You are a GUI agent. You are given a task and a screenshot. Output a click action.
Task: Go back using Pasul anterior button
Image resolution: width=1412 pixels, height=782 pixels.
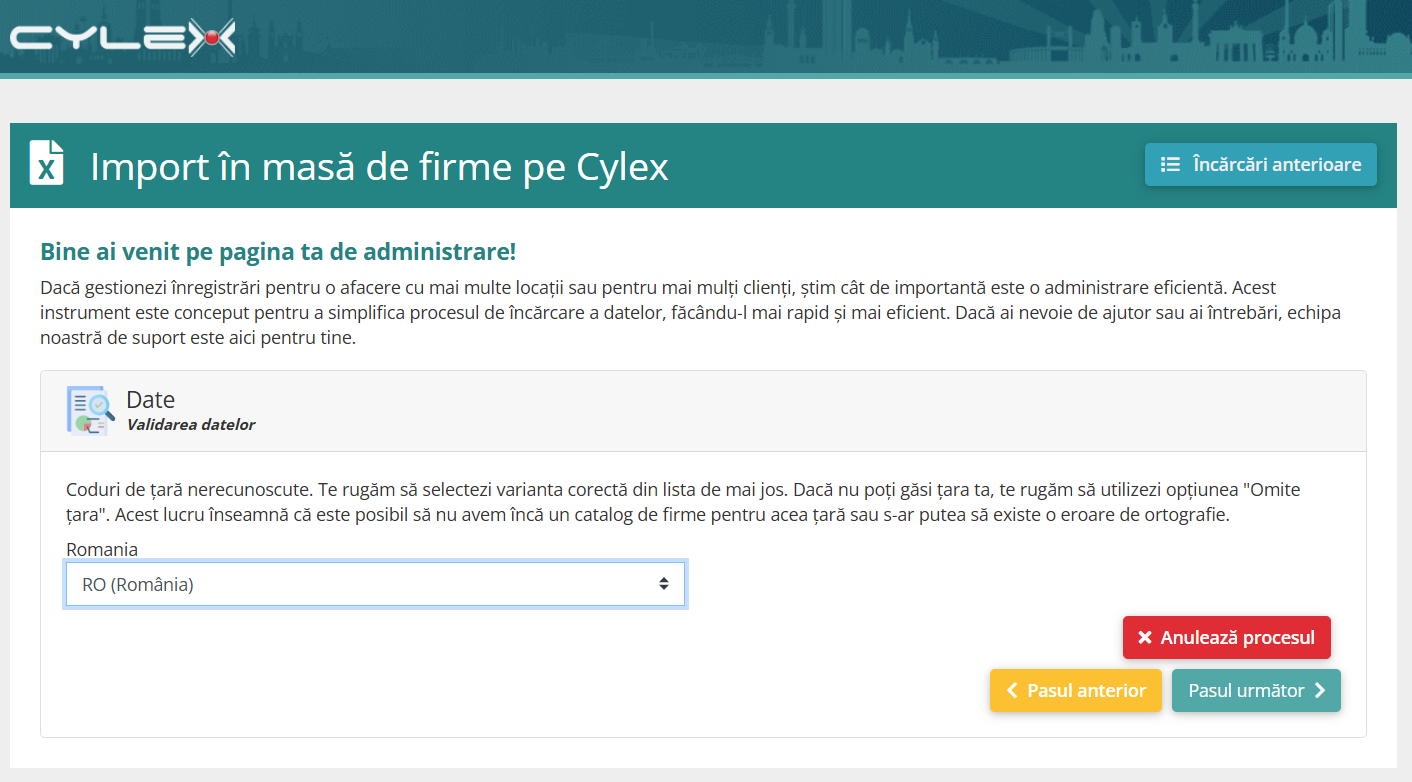pyautogui.click(x=1076, y=691)
